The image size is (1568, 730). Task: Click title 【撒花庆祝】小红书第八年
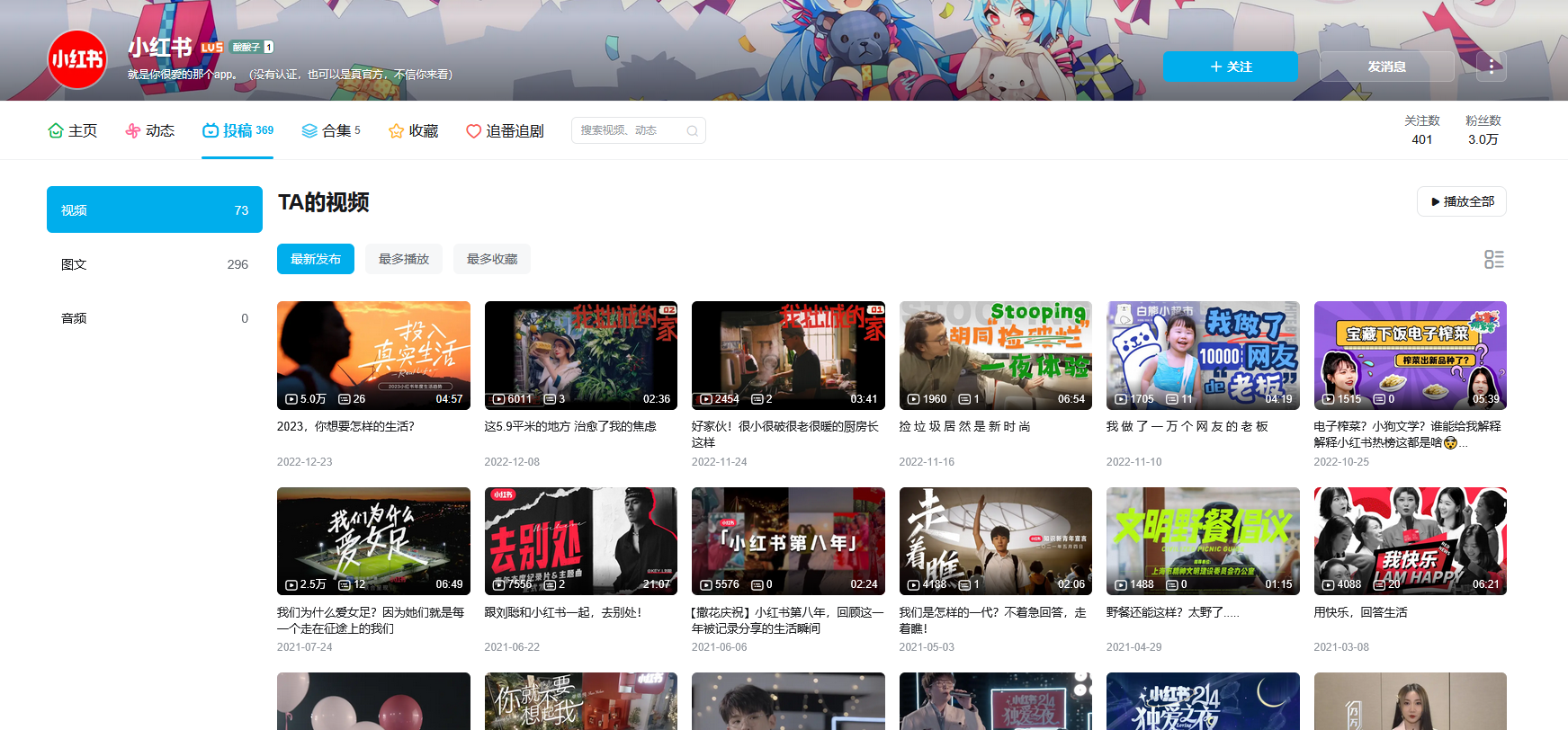coord(788,620)
